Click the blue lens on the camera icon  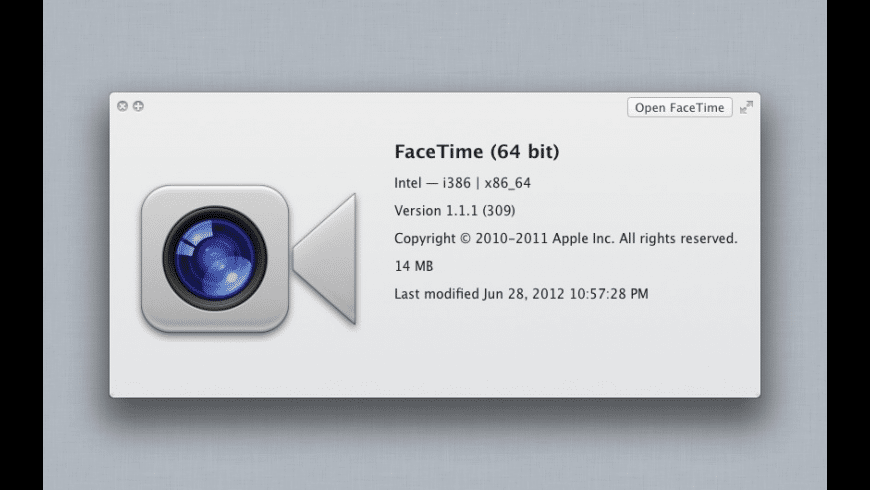tap(214, 257)
